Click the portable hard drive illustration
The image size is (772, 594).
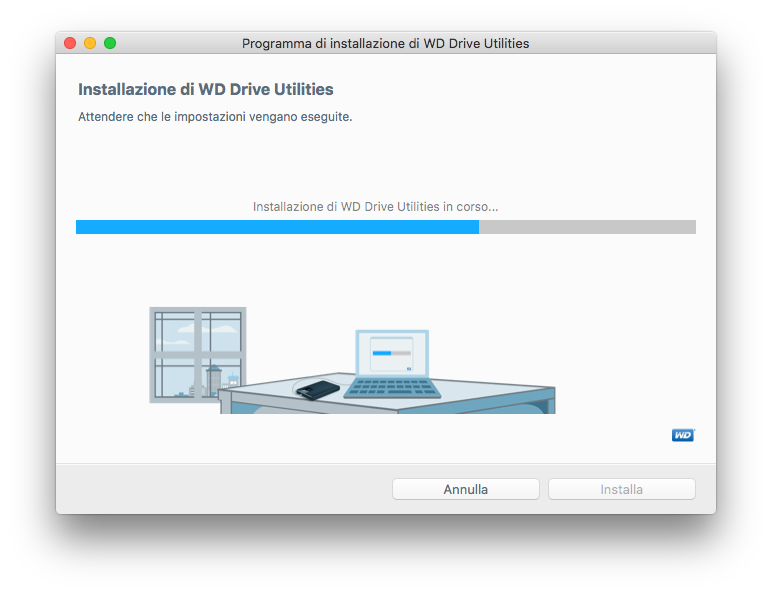coord(318,390)
